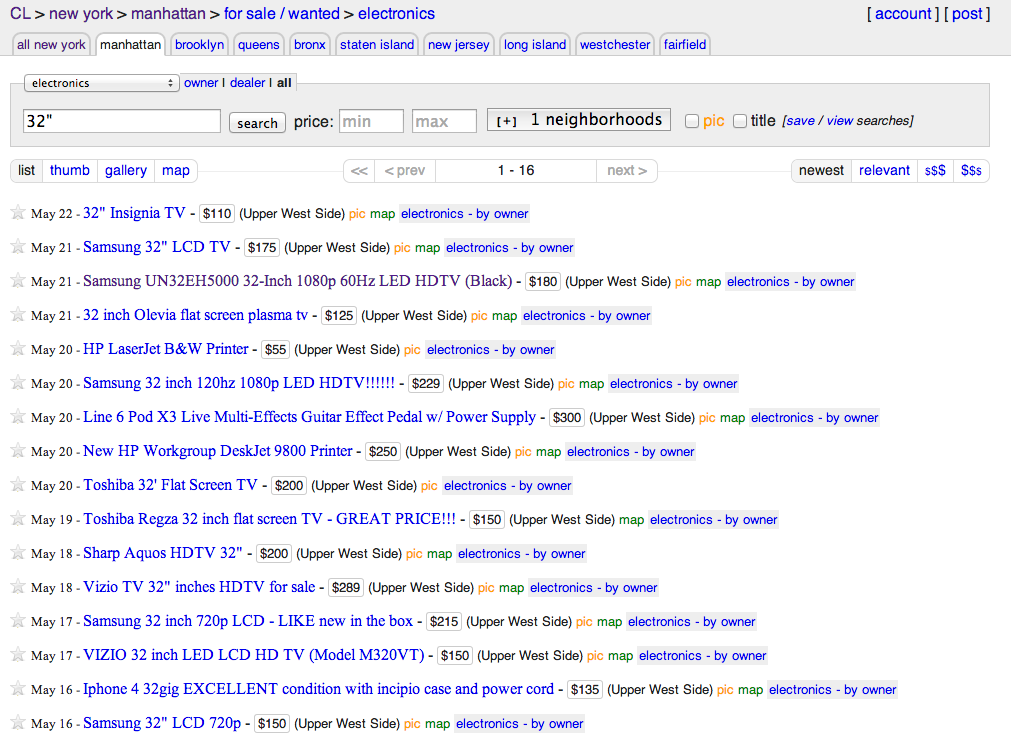Open the electronics category dropdown
This screenshot has height=745, width=1011.
pos(101,83)
